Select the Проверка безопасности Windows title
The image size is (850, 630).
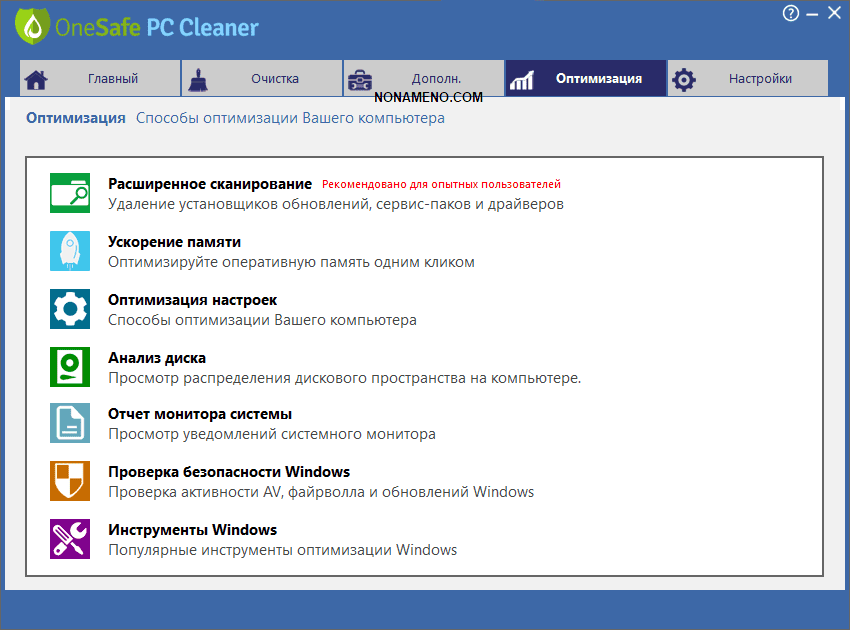(x=229, y=472)
